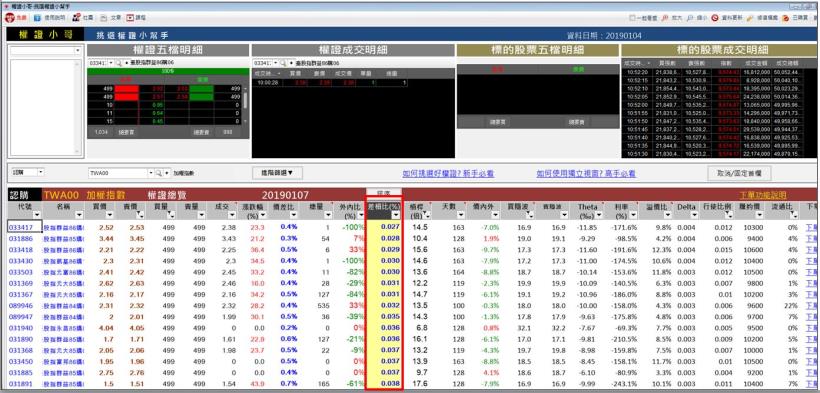Click the pencil settings icon in top toolbar
The height and width of the screenshot is (393, 820).
click(750, 17)
